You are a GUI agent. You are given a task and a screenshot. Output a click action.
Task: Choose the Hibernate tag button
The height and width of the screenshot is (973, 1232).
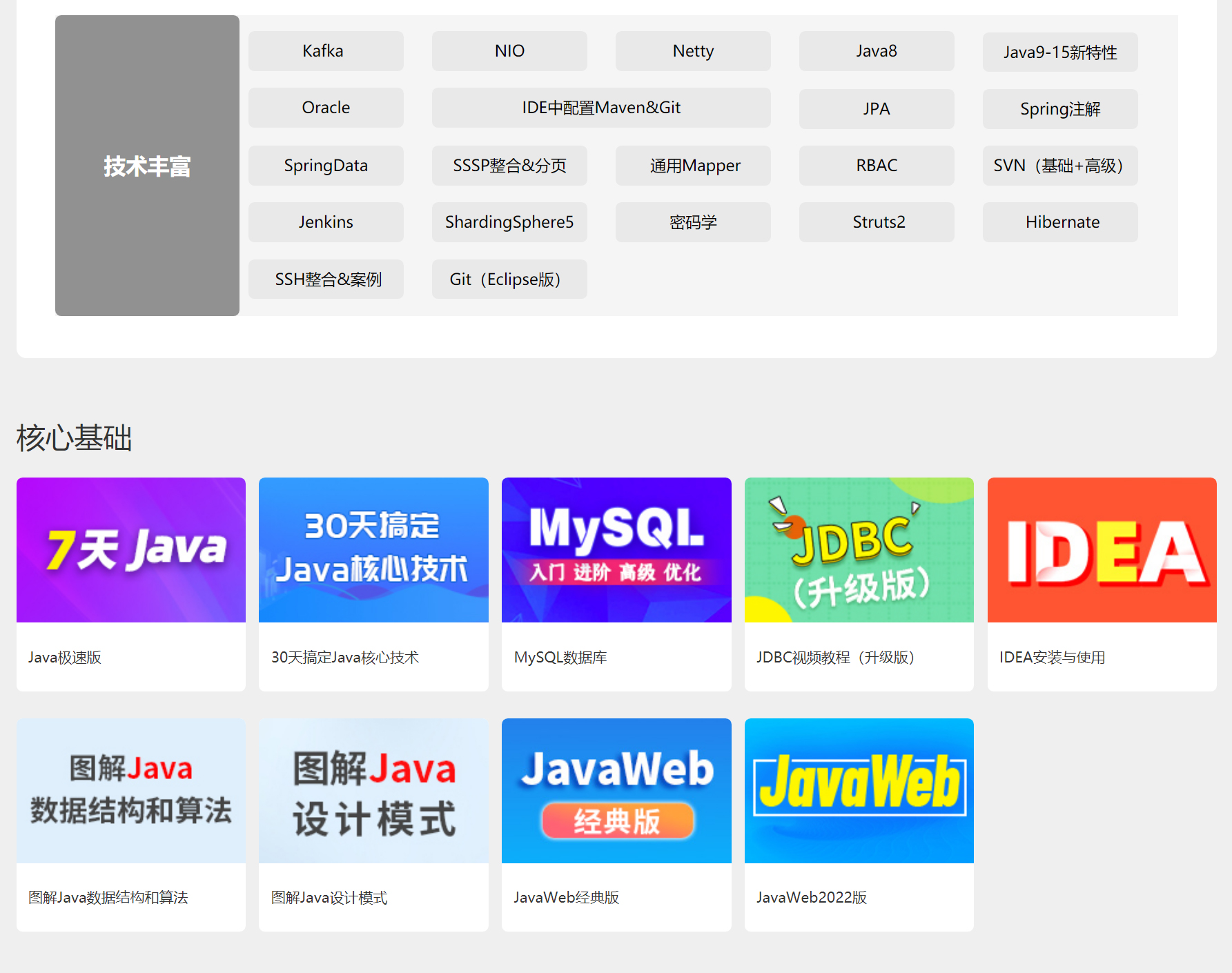point(1060,222)
